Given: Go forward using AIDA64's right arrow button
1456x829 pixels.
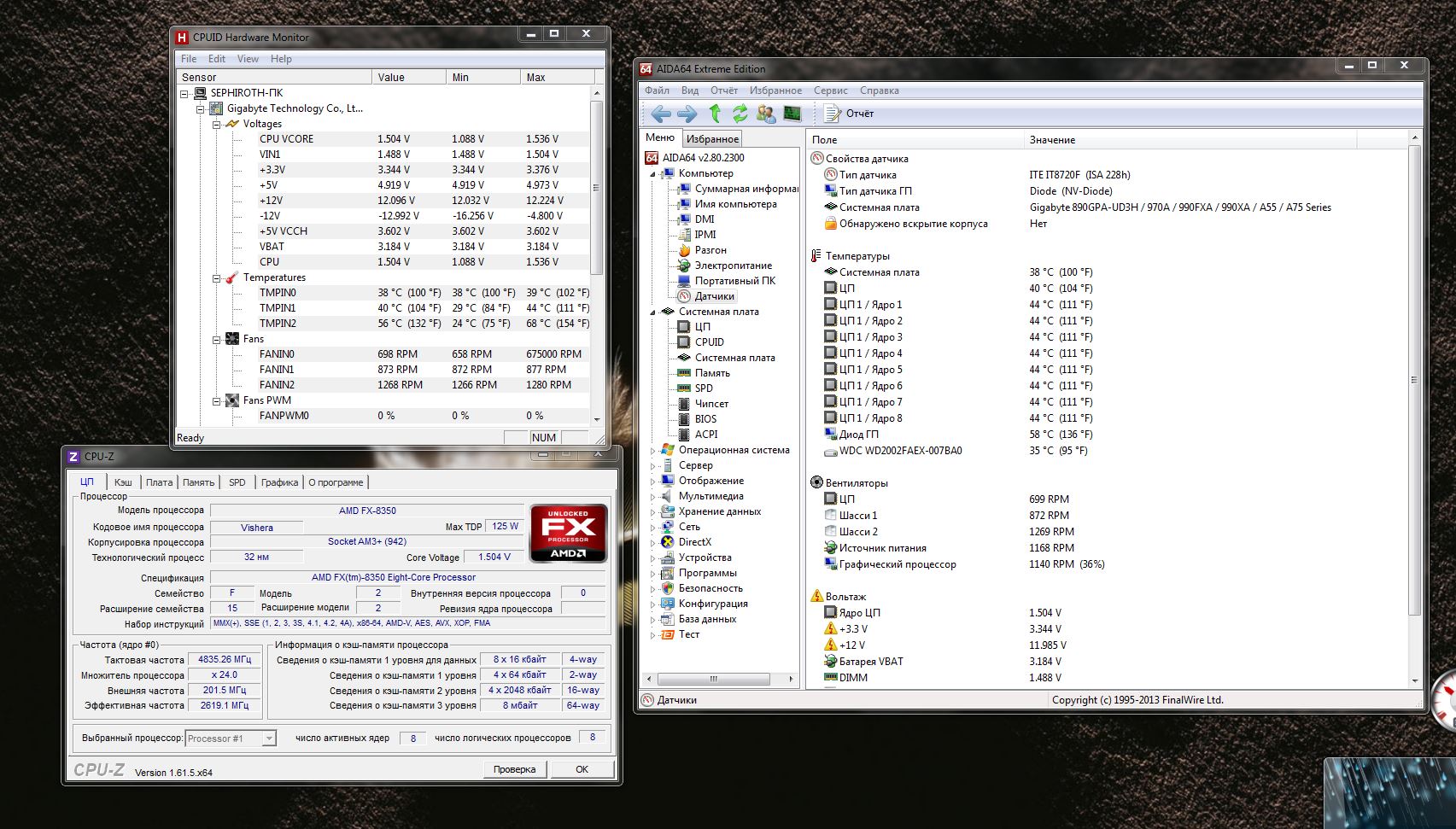Looking at the screenshot, I should coord(687,114).
